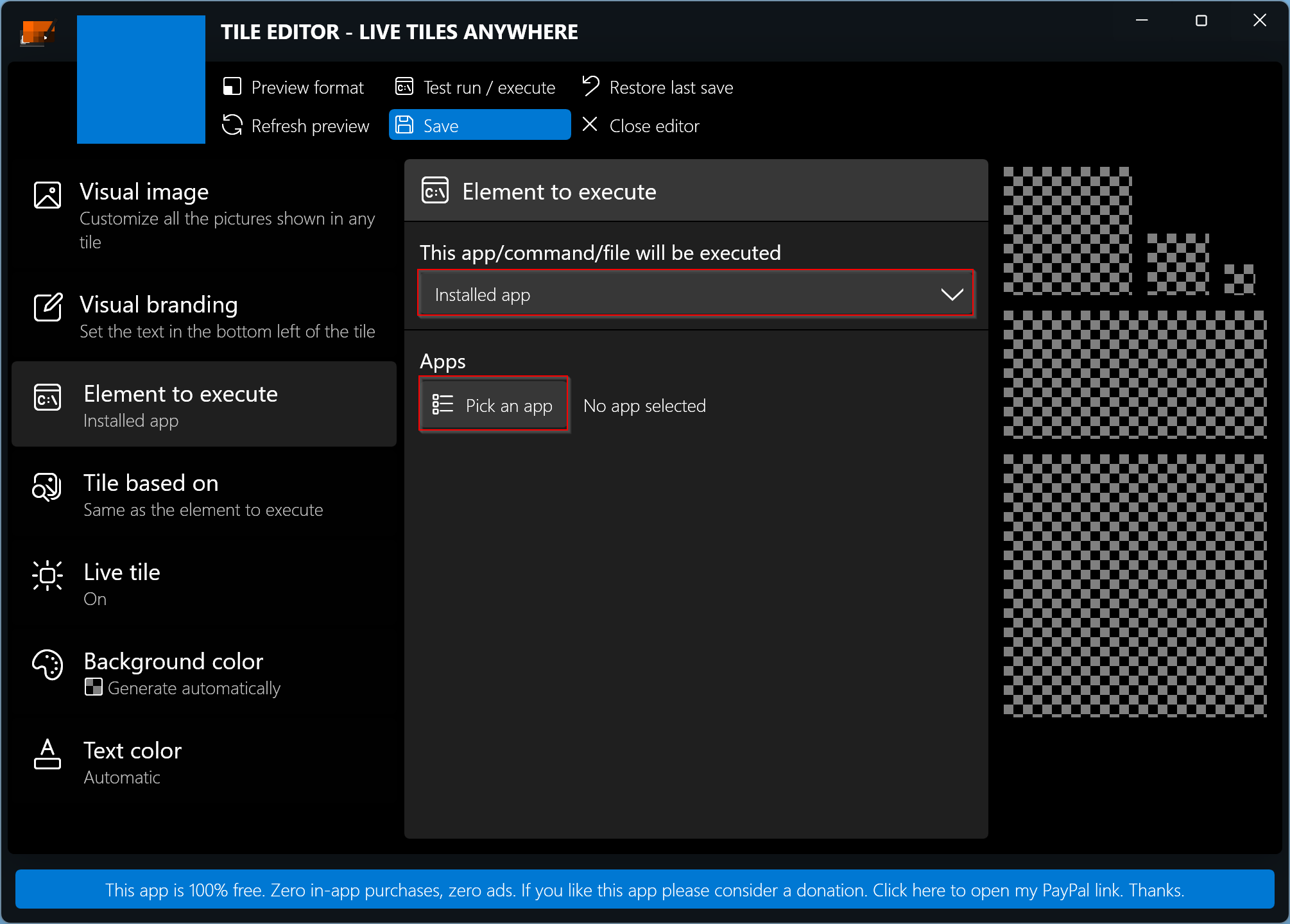Click the Text color letter icon
Image resolution: width=1290 pixels, height=924 pixels.
47,754
